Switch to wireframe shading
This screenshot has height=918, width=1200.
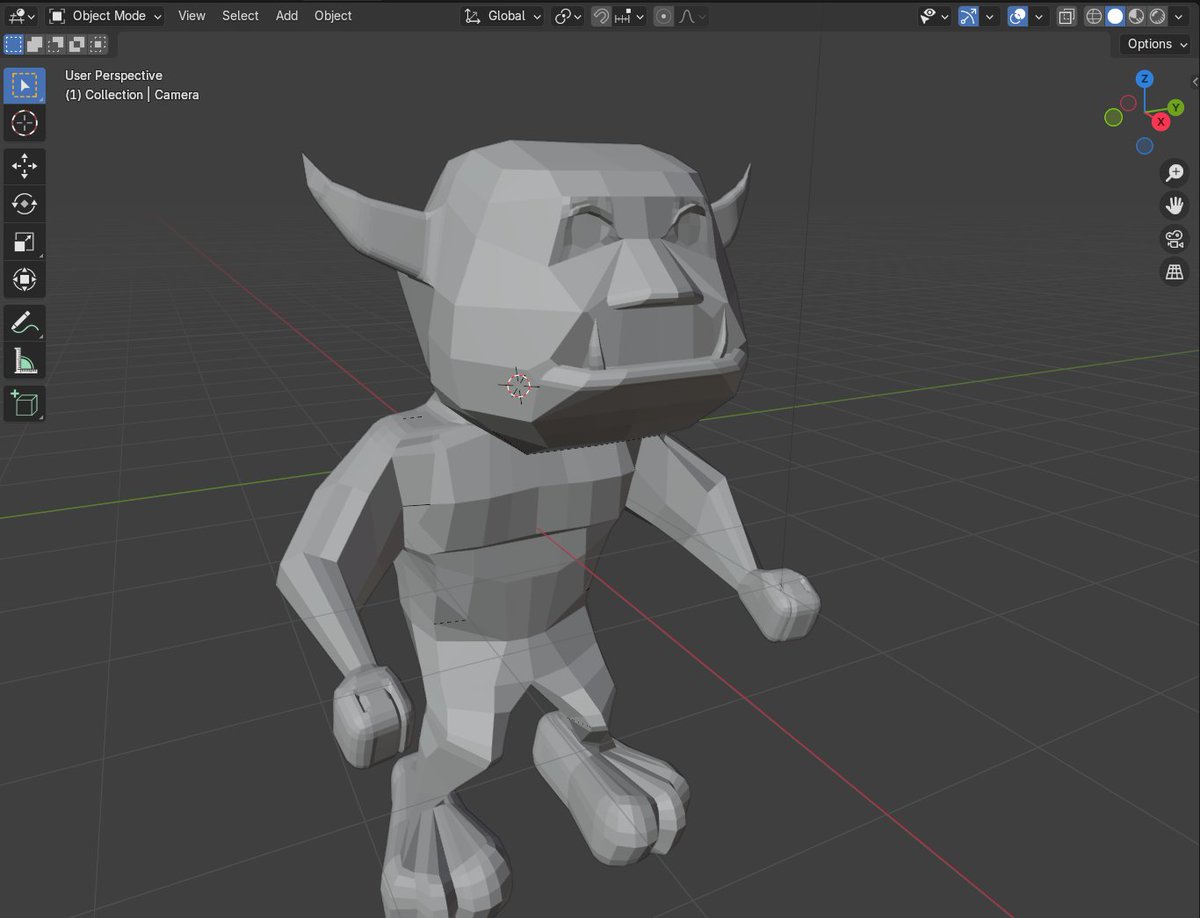coord(1093,16)
